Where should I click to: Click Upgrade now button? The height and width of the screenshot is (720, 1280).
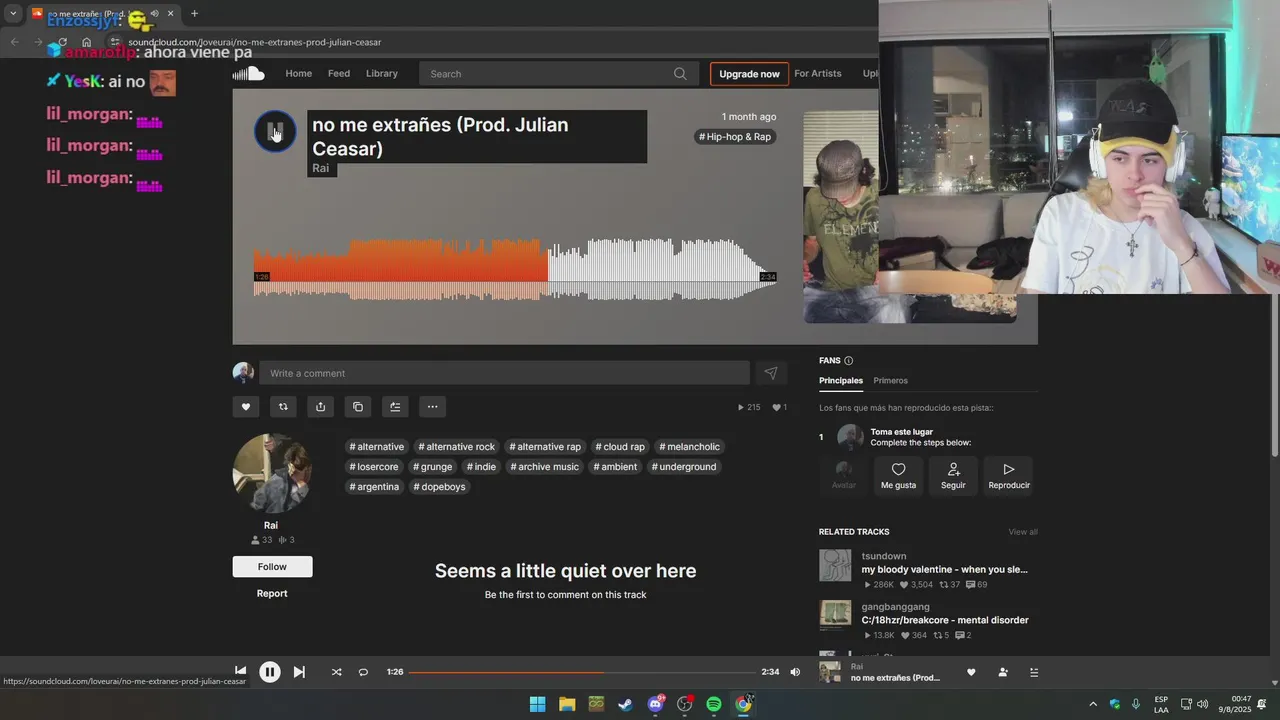coord(749,74)
